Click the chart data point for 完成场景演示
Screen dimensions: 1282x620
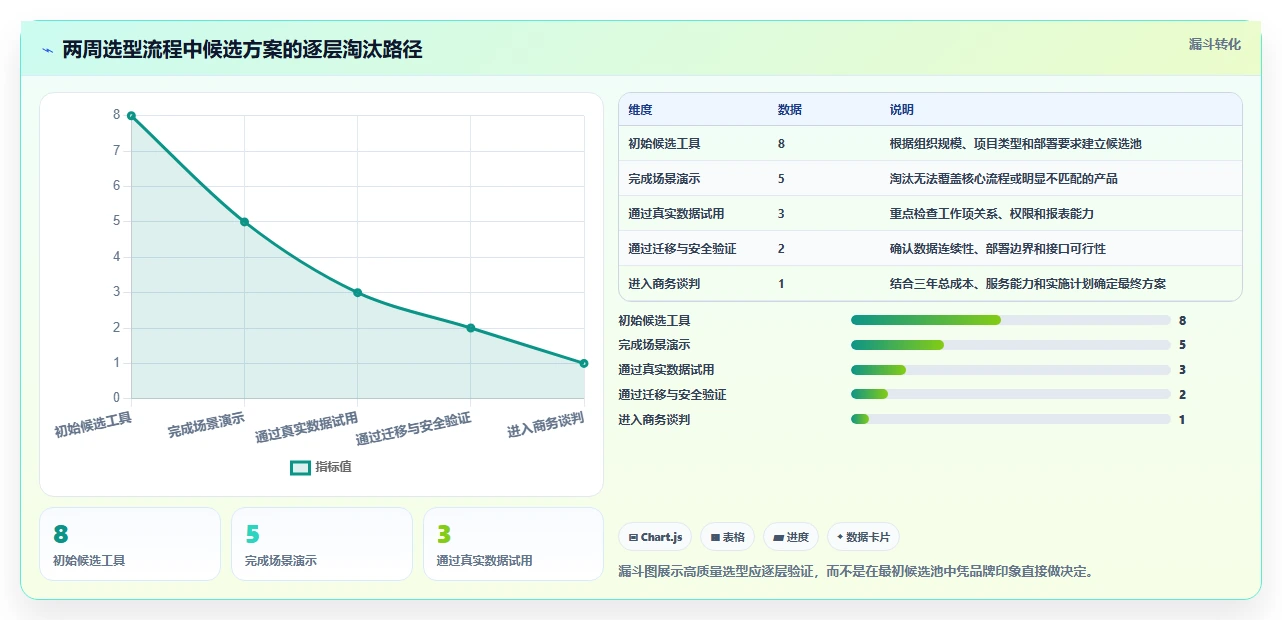click(x=244, y=222)
